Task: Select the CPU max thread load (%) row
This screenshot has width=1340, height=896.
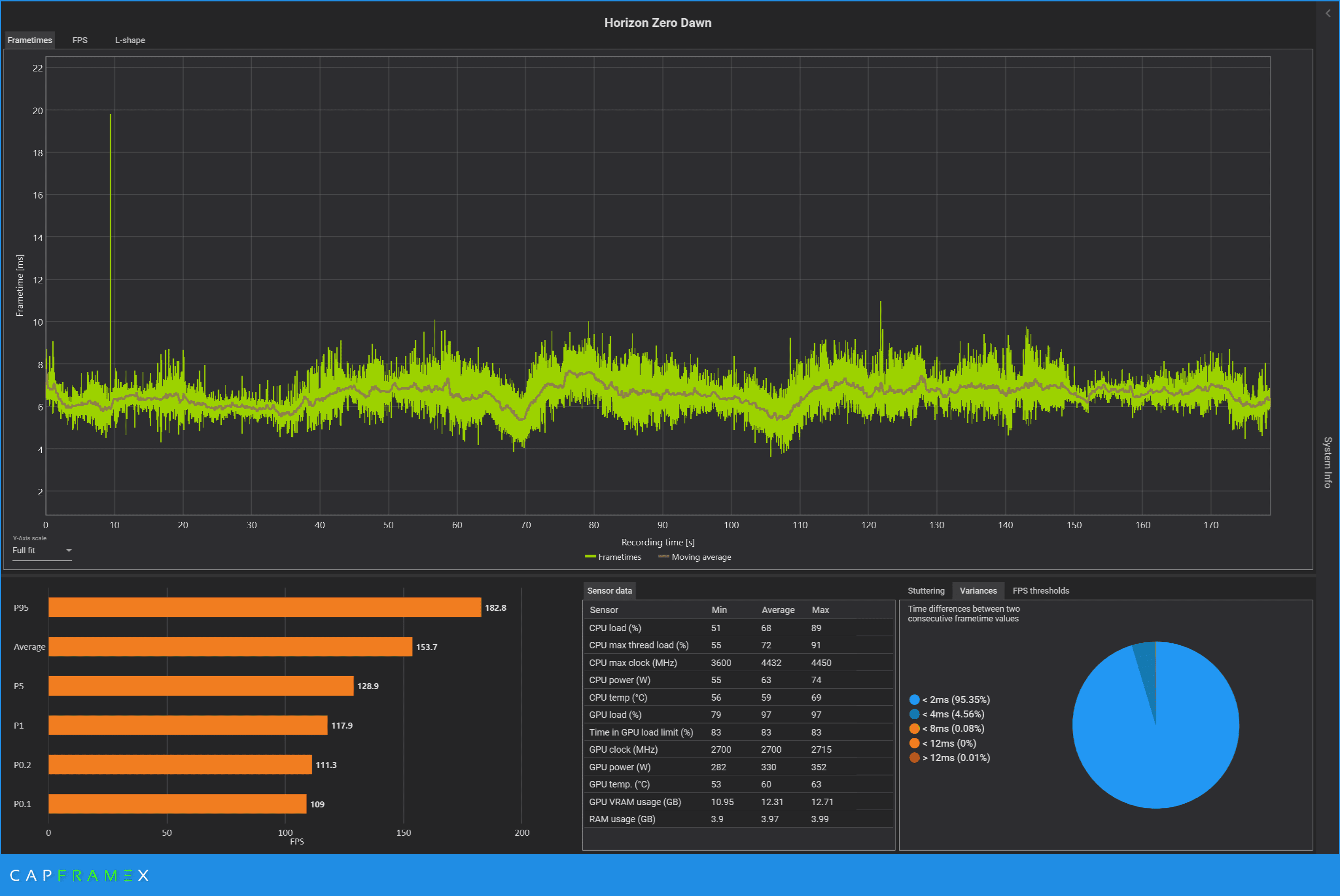Action: pos(738,645)
